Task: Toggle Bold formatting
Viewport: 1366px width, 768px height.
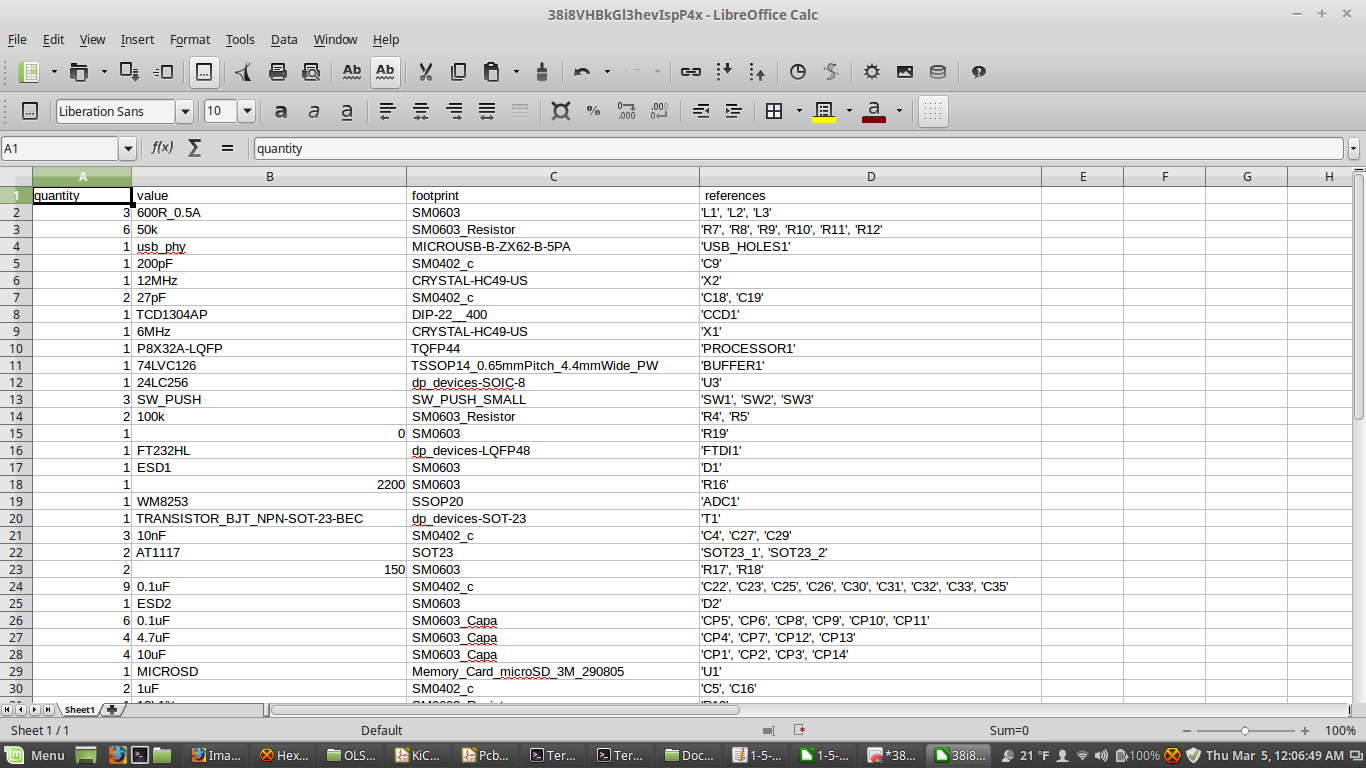Action: coord(281,111)
